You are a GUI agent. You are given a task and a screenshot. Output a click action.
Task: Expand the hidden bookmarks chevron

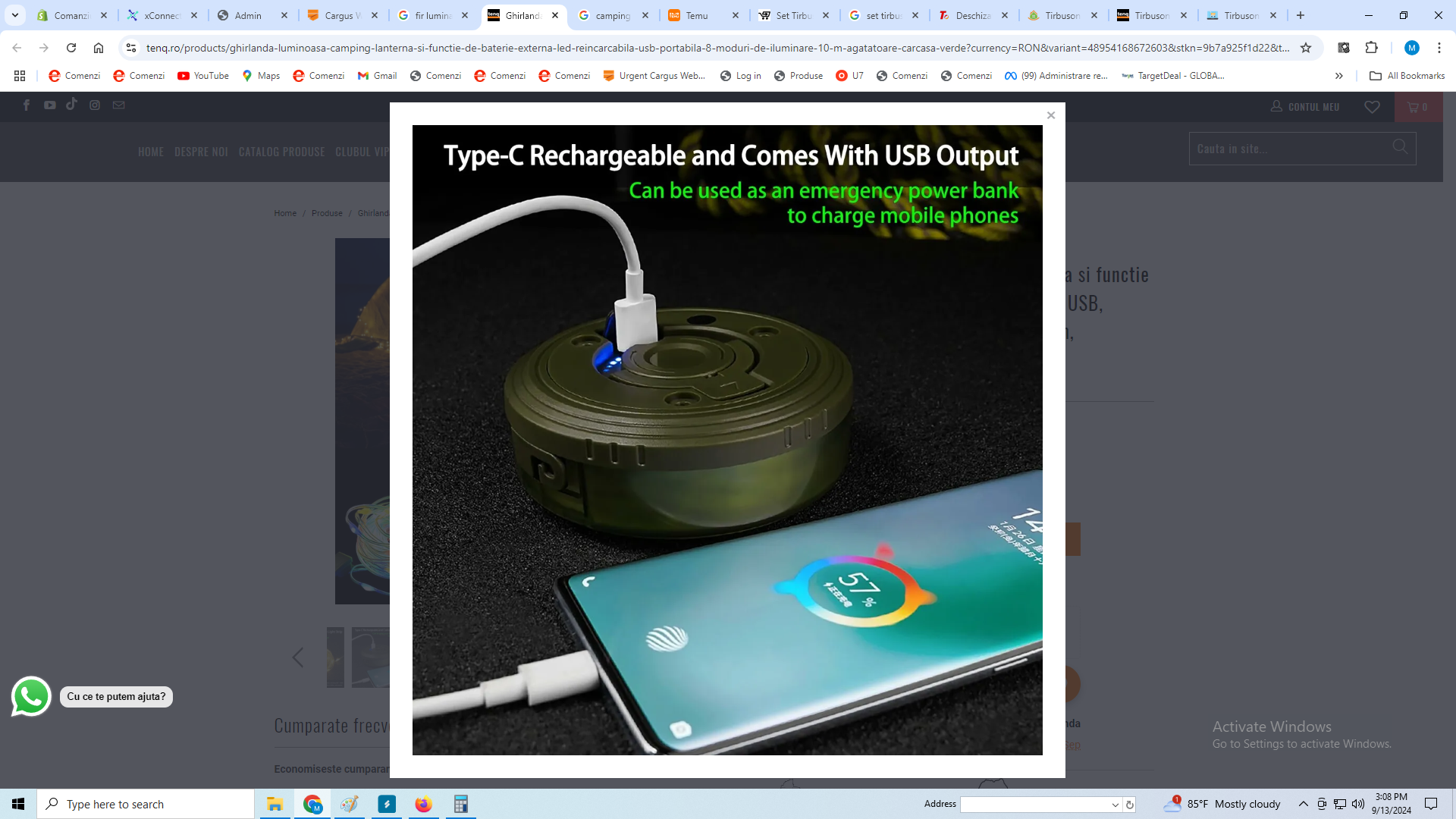pyautogui.click(x=1338, y=76)
